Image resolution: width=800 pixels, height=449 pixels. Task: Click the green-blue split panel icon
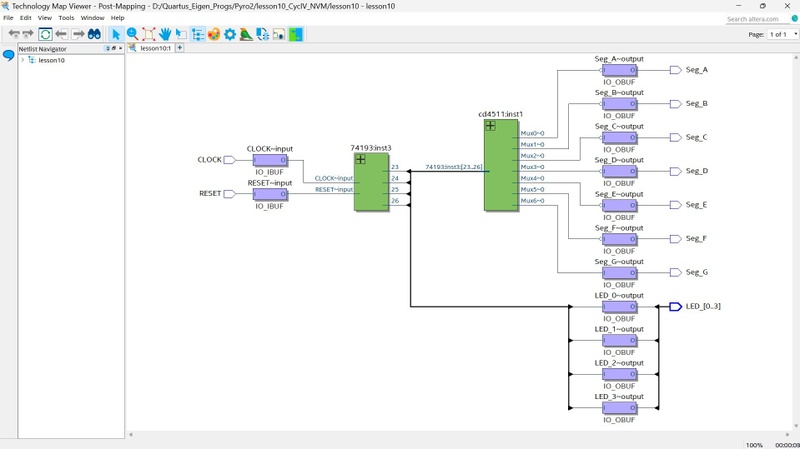[x=295, y=34]
